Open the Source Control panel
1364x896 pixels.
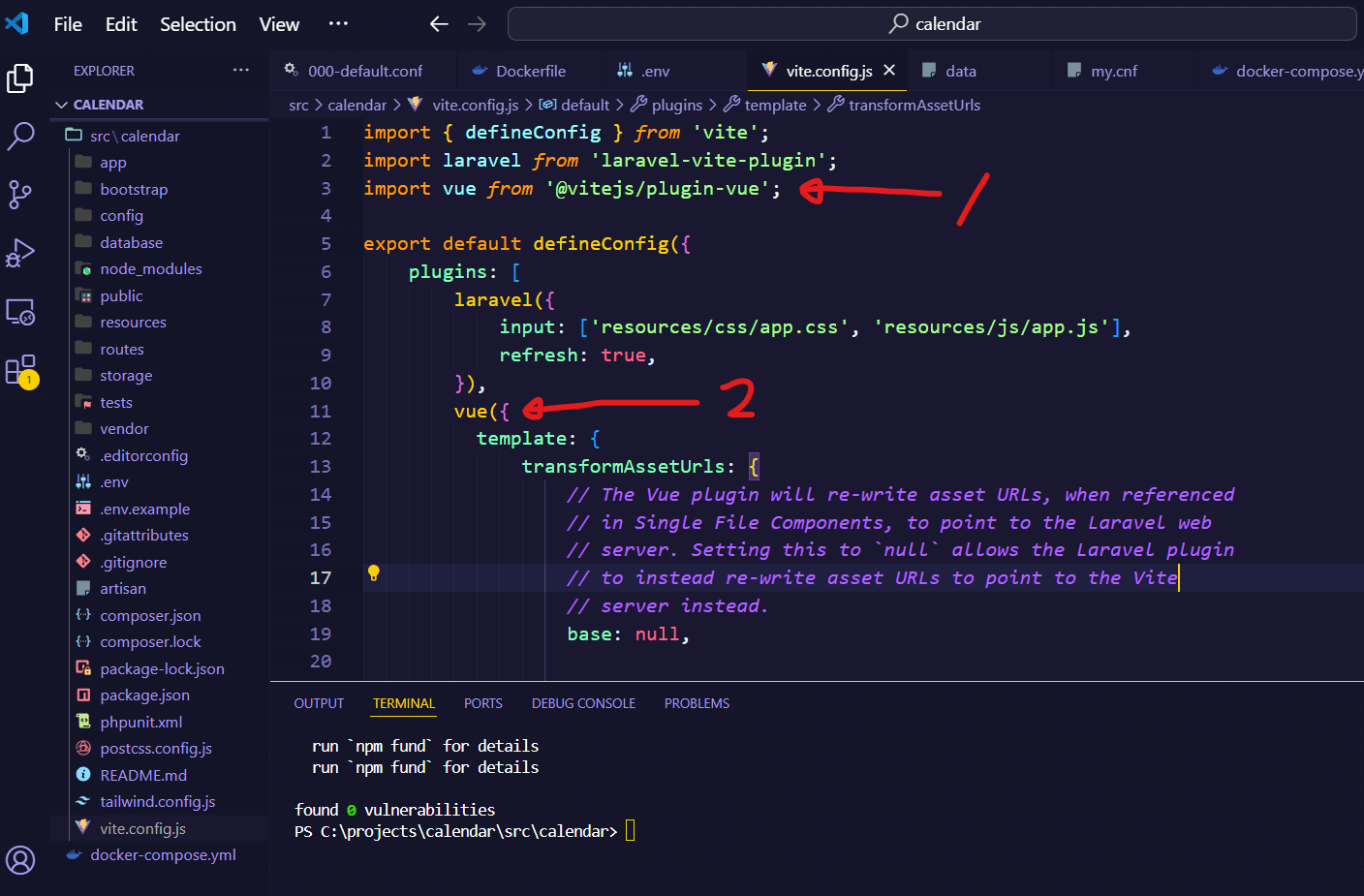(19, 194)
